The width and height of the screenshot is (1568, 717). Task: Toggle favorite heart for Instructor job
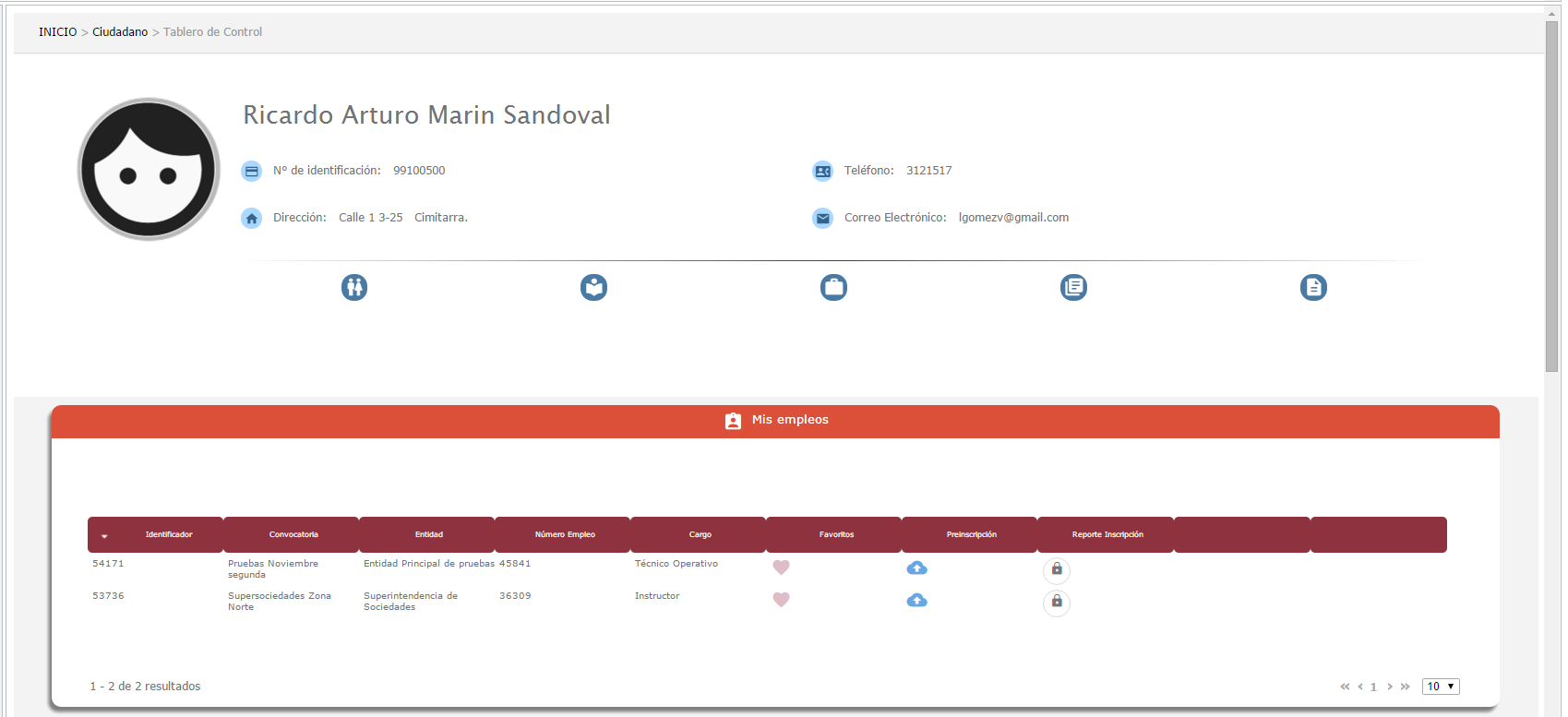pos(781,600)
